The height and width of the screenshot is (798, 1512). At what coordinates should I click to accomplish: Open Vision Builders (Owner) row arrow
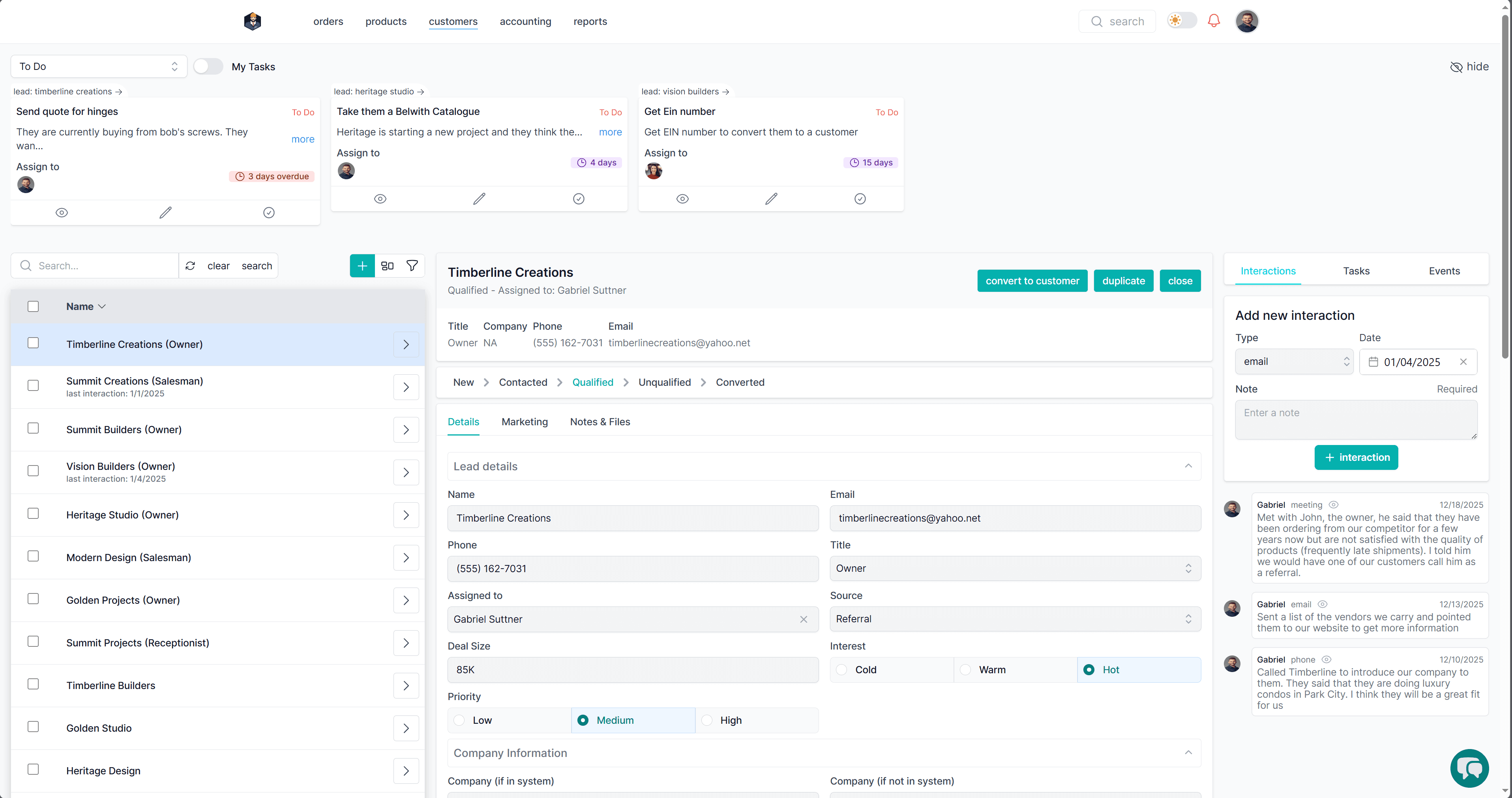[x=406, y=473]
